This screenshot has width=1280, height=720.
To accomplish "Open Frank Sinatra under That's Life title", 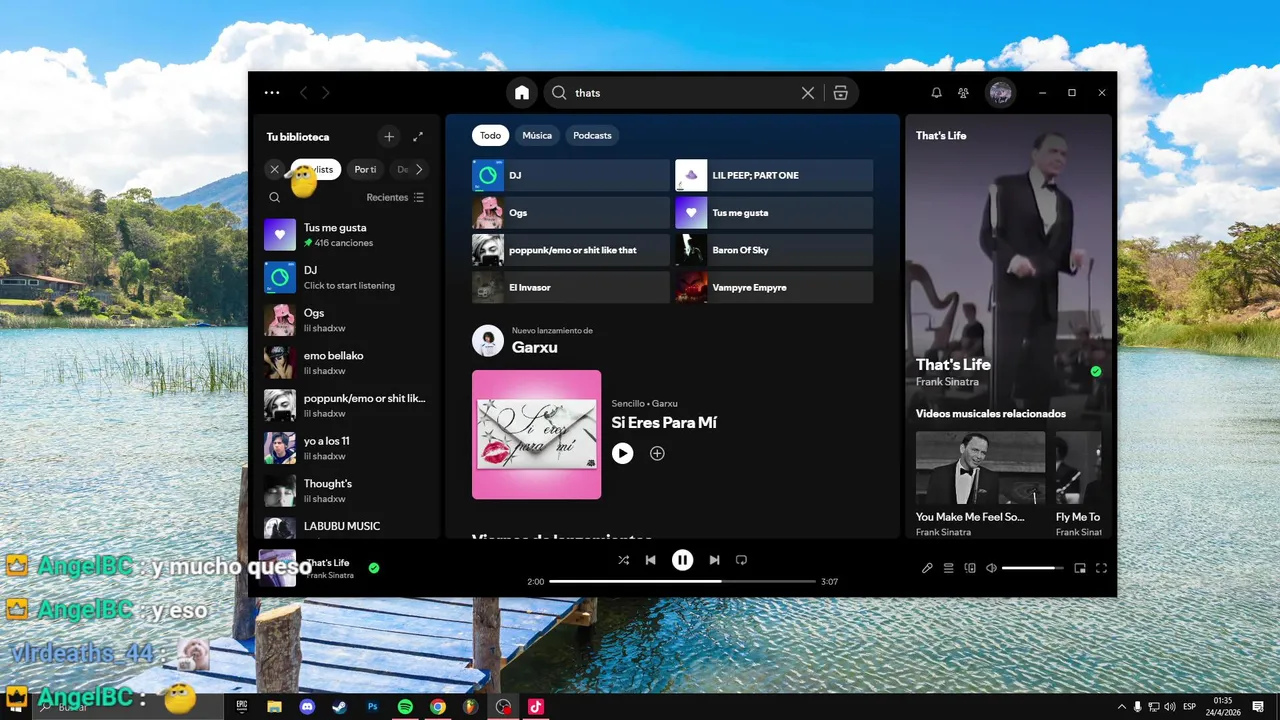I will [947, 382].
